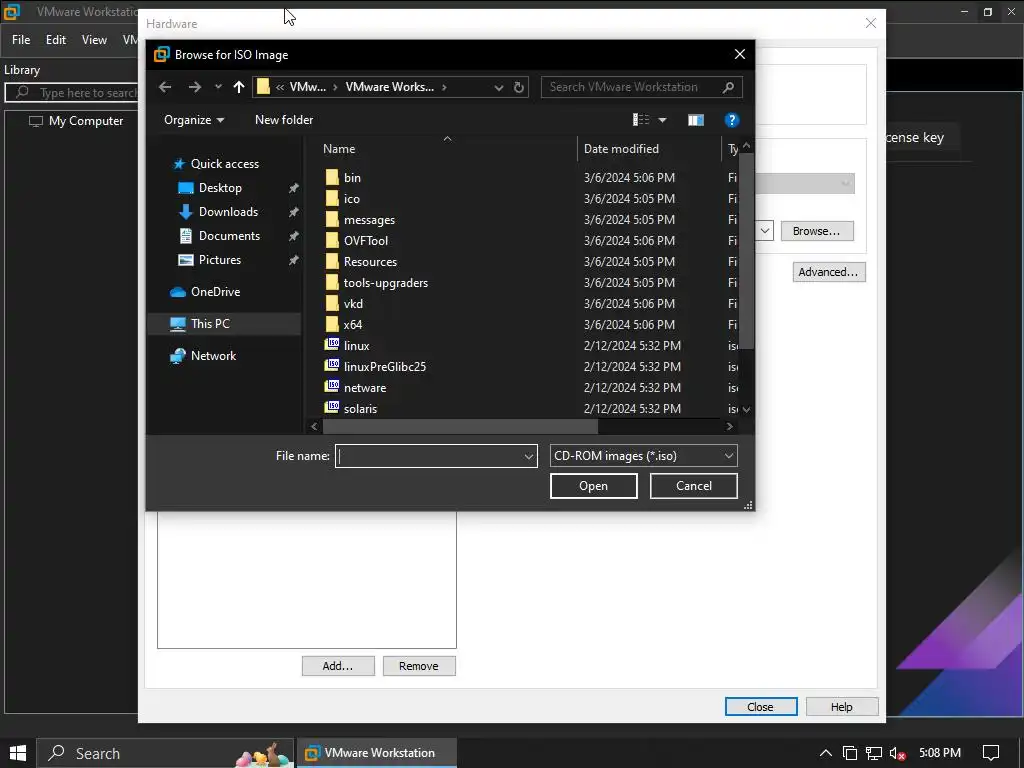
Task: Go back in Browse for ISO dialog
Action: (x=165, y=87)
